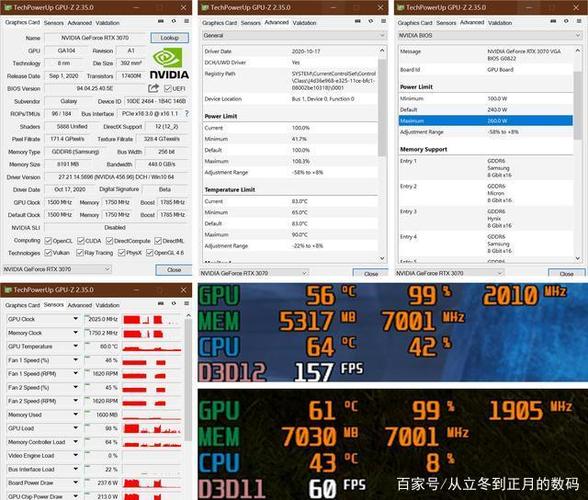Toggle the CUDA checkbox
This screenshot has height=500, width=588.
point(81,240)
